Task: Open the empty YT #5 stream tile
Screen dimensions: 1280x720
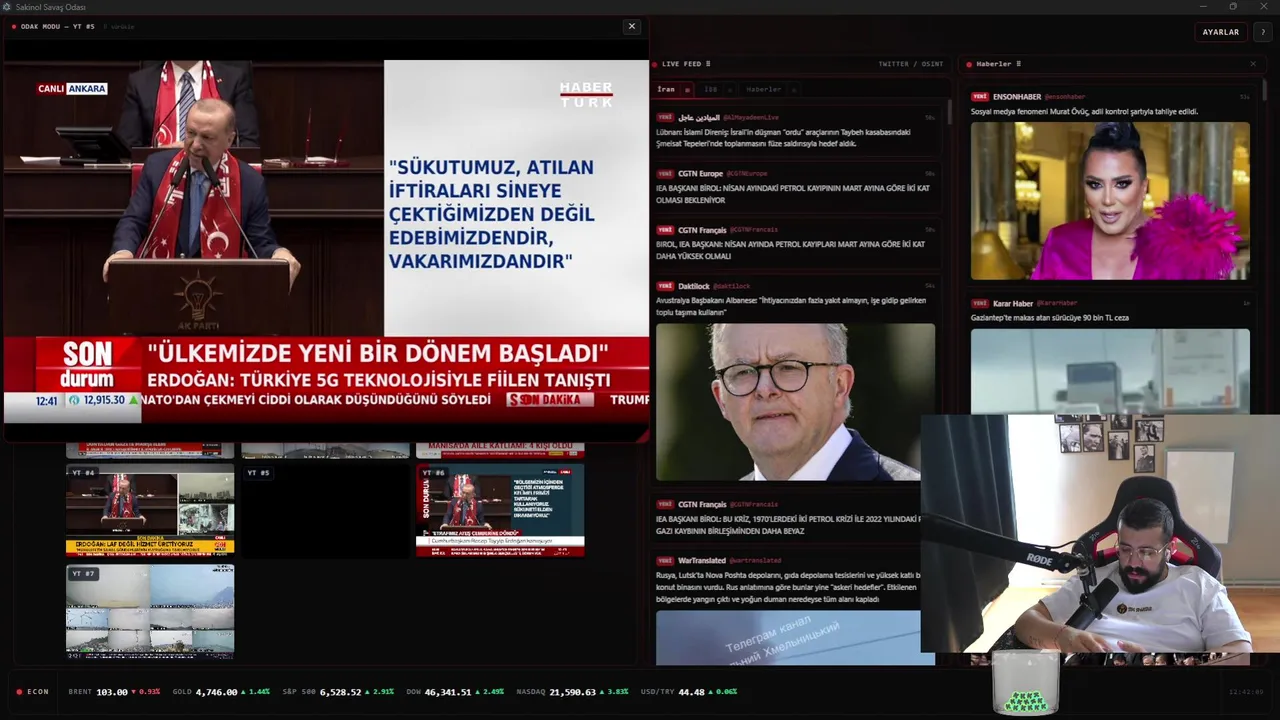Action: click(325, 510)
